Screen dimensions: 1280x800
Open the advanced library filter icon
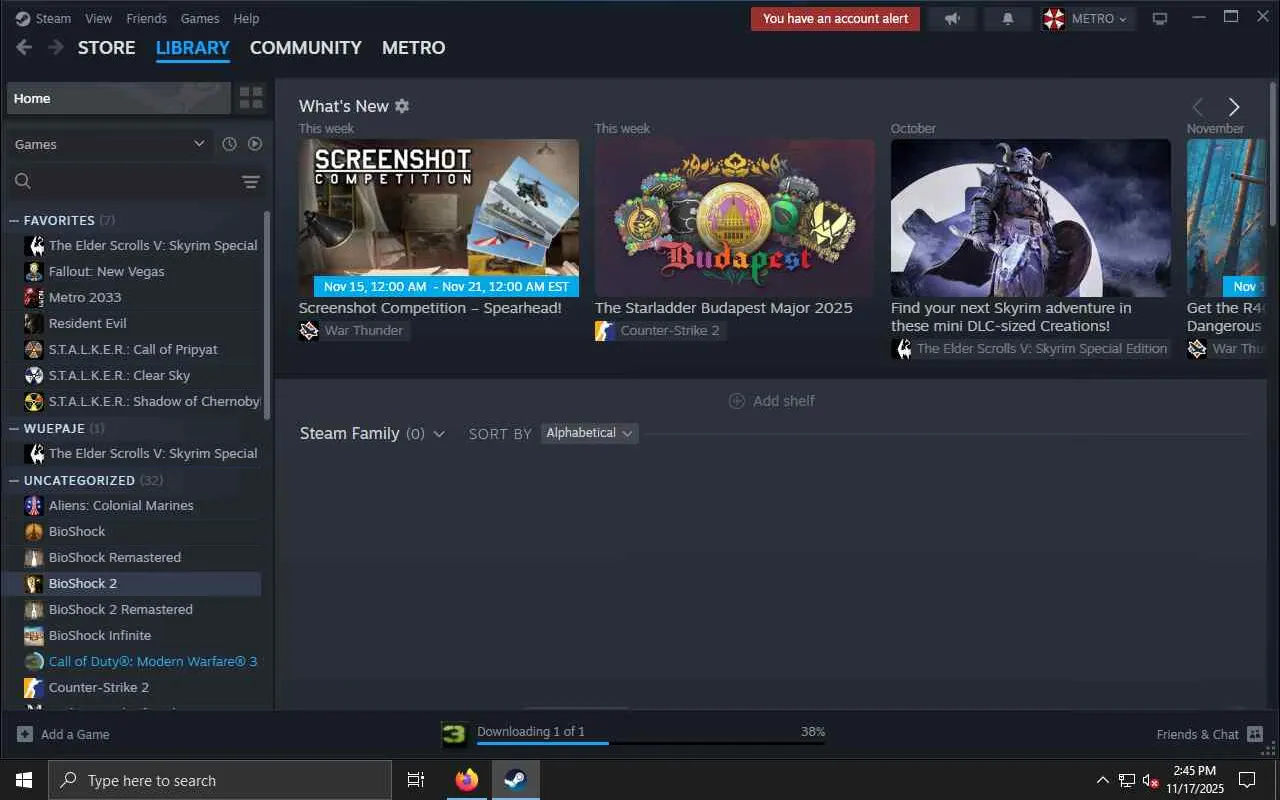point(251,181)
